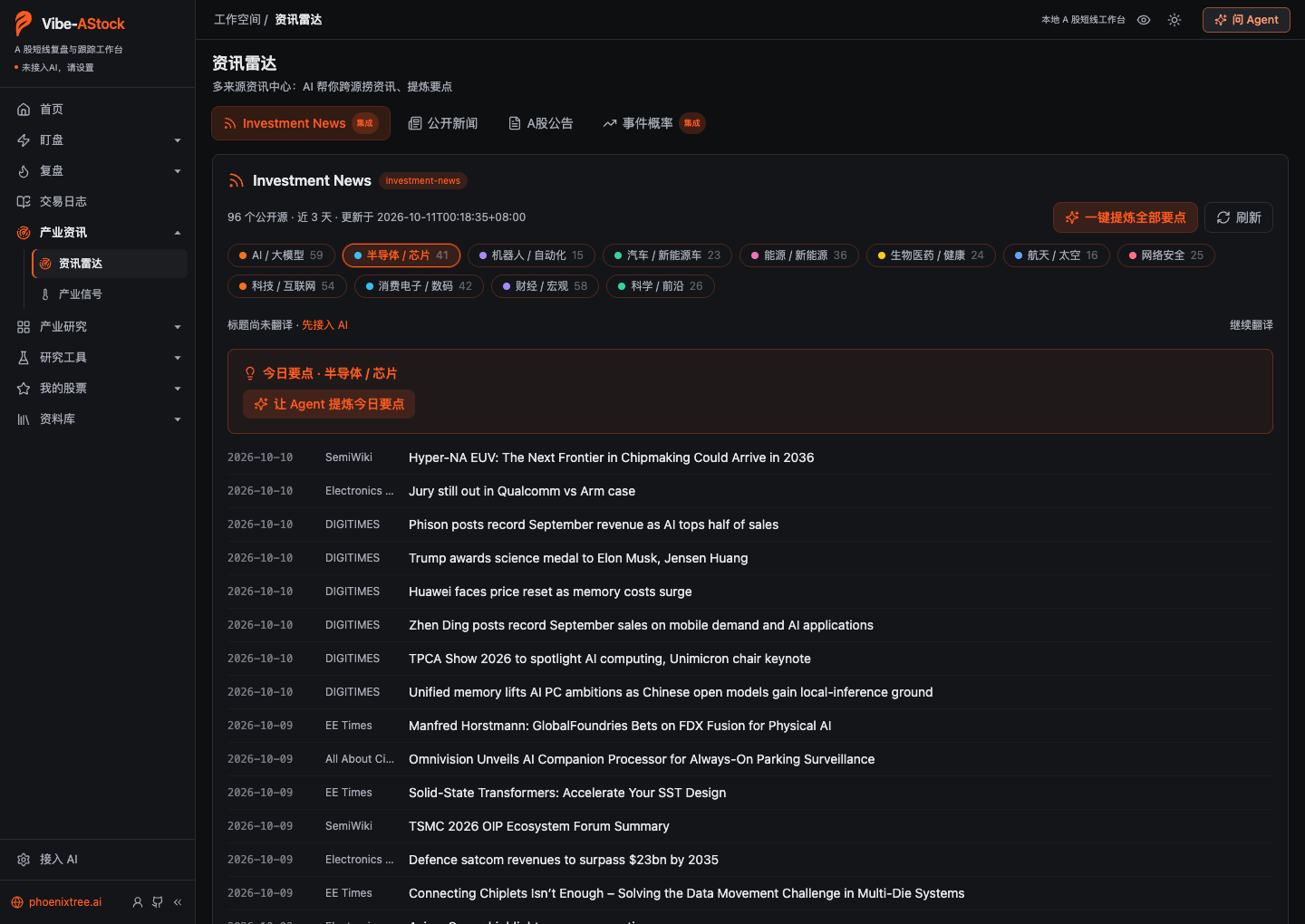The image size is (1305, 924).
Task: Click the 工作空间 breadcrumb
Action: 237,20
